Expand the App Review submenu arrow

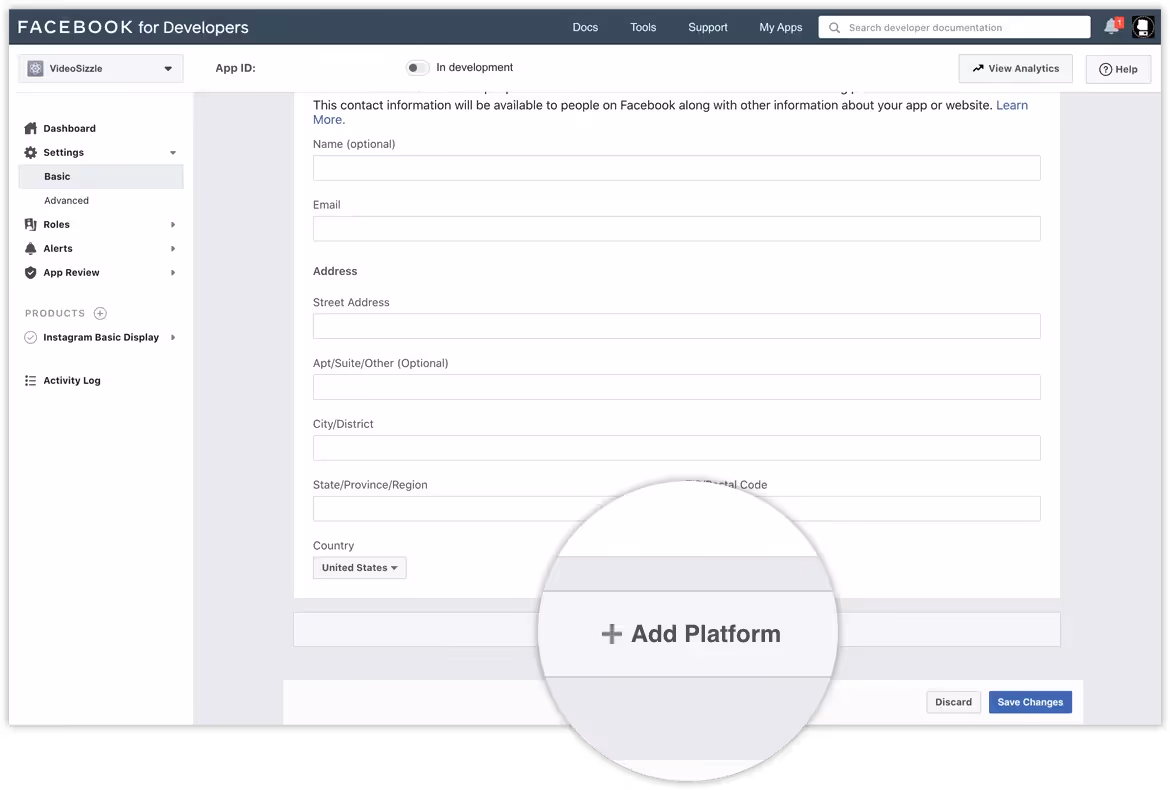click(x=173, y=272)
